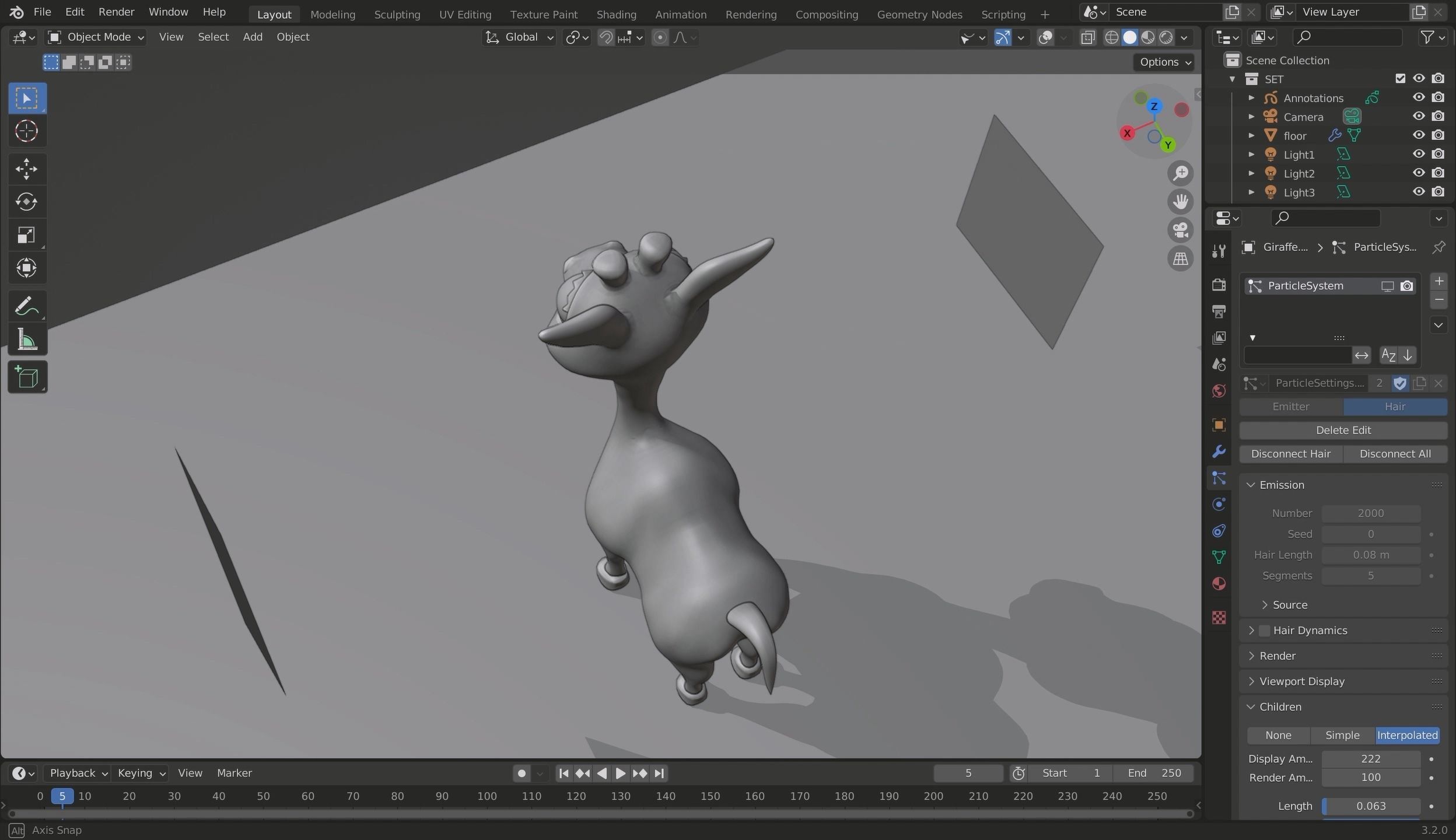Switch to the Sculpting workspace tab
The image size is (1456, 840).
click(x=397, y=15)
